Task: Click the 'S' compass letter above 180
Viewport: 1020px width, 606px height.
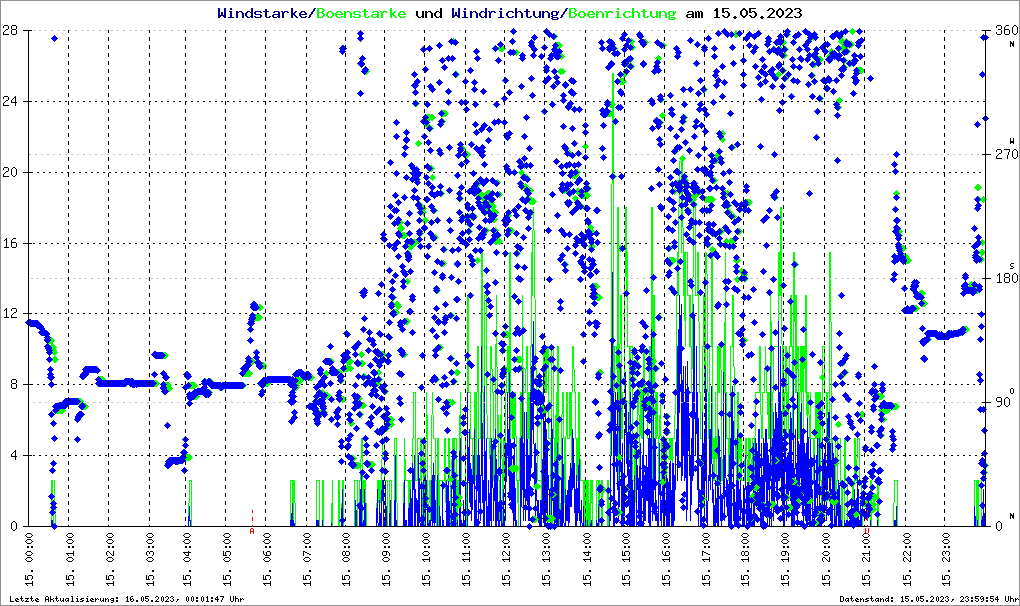Action: [1012, 266]
